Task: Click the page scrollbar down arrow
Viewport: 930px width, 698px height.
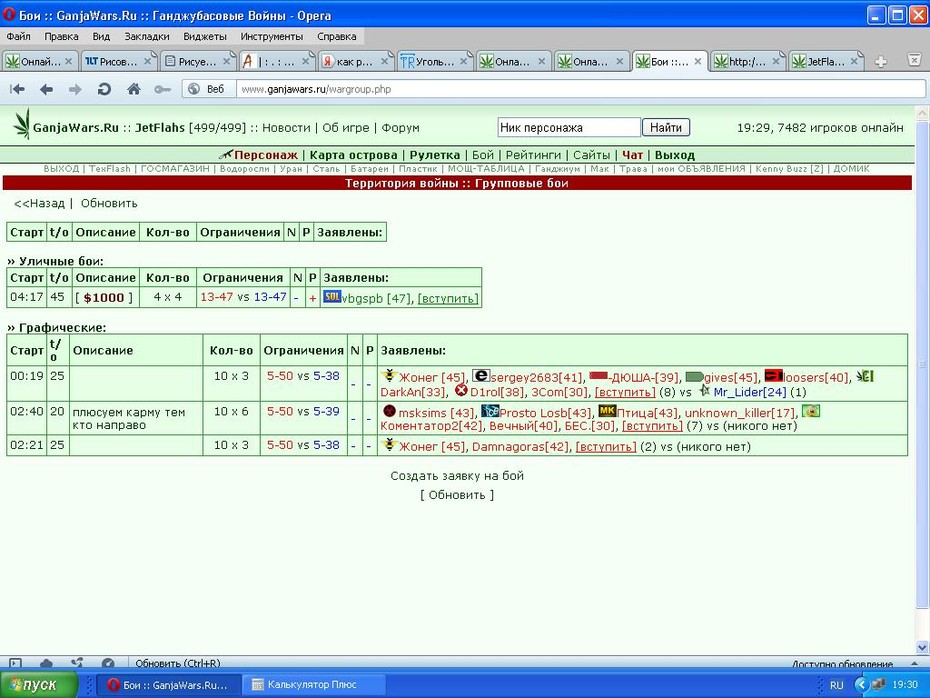Action: pos(922,647)
